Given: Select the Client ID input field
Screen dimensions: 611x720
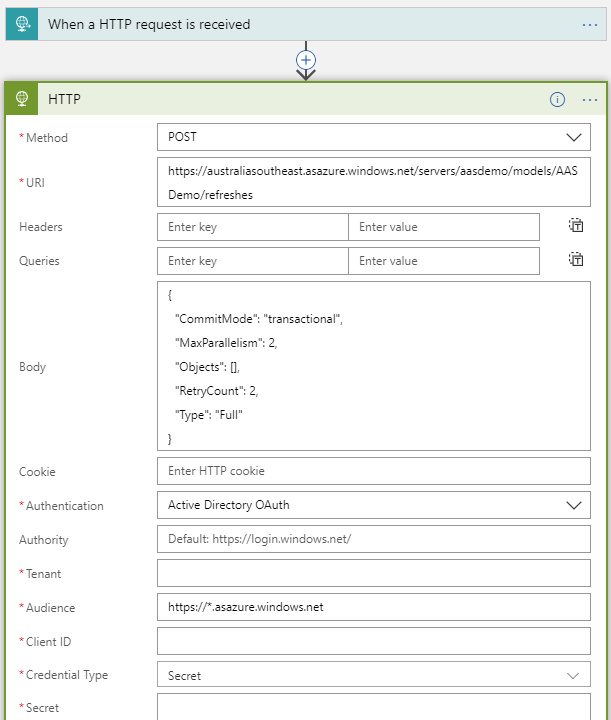Looking at the screenshot, I should tap(373, 641).
